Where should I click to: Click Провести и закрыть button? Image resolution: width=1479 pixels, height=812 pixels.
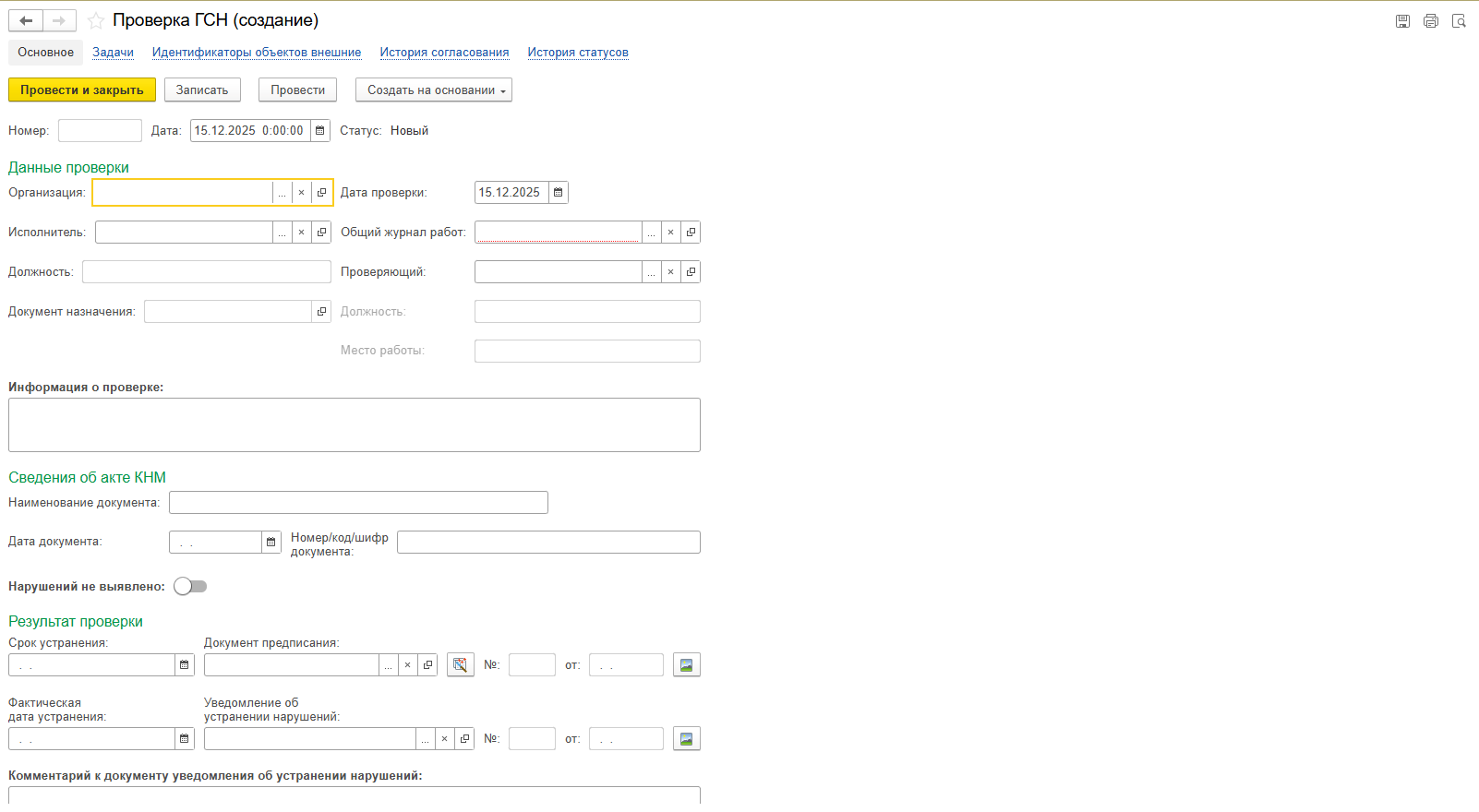click(x=82, y=90)
